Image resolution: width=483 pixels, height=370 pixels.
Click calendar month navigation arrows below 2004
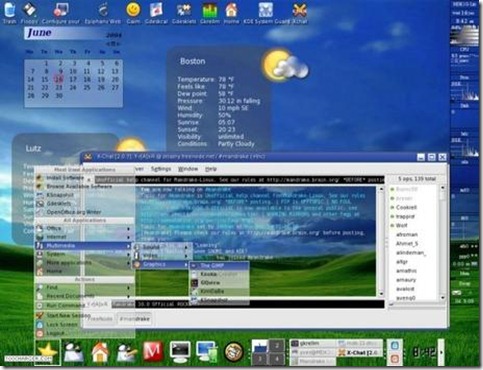coord(113,44)
